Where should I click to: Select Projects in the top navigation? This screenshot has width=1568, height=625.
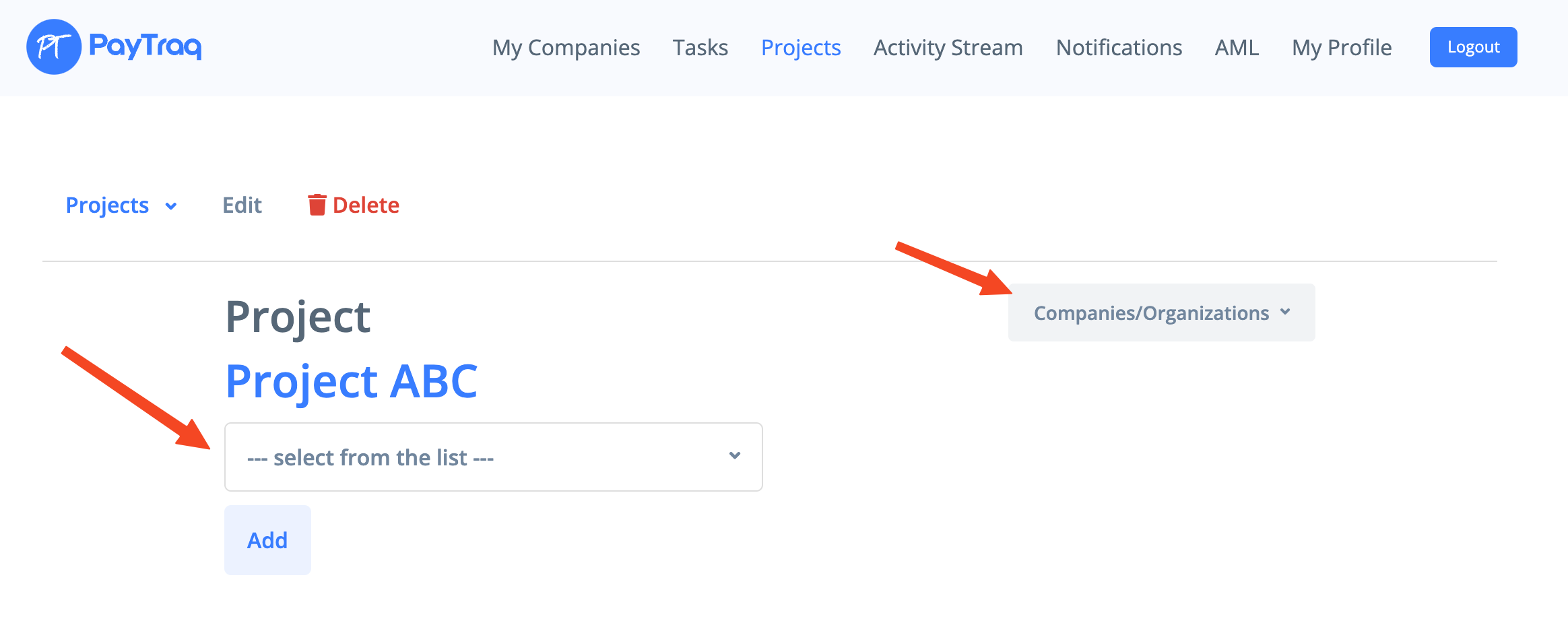(801, 48)
